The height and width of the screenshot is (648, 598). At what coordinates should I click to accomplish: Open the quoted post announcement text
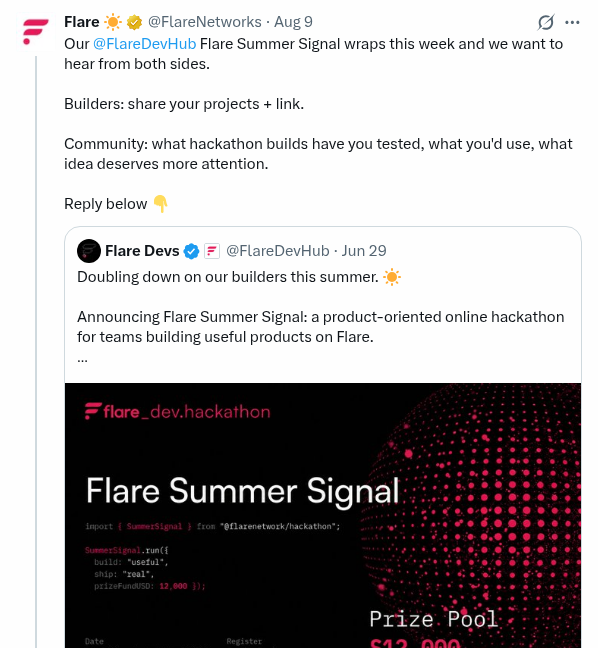tap(321, 327)
